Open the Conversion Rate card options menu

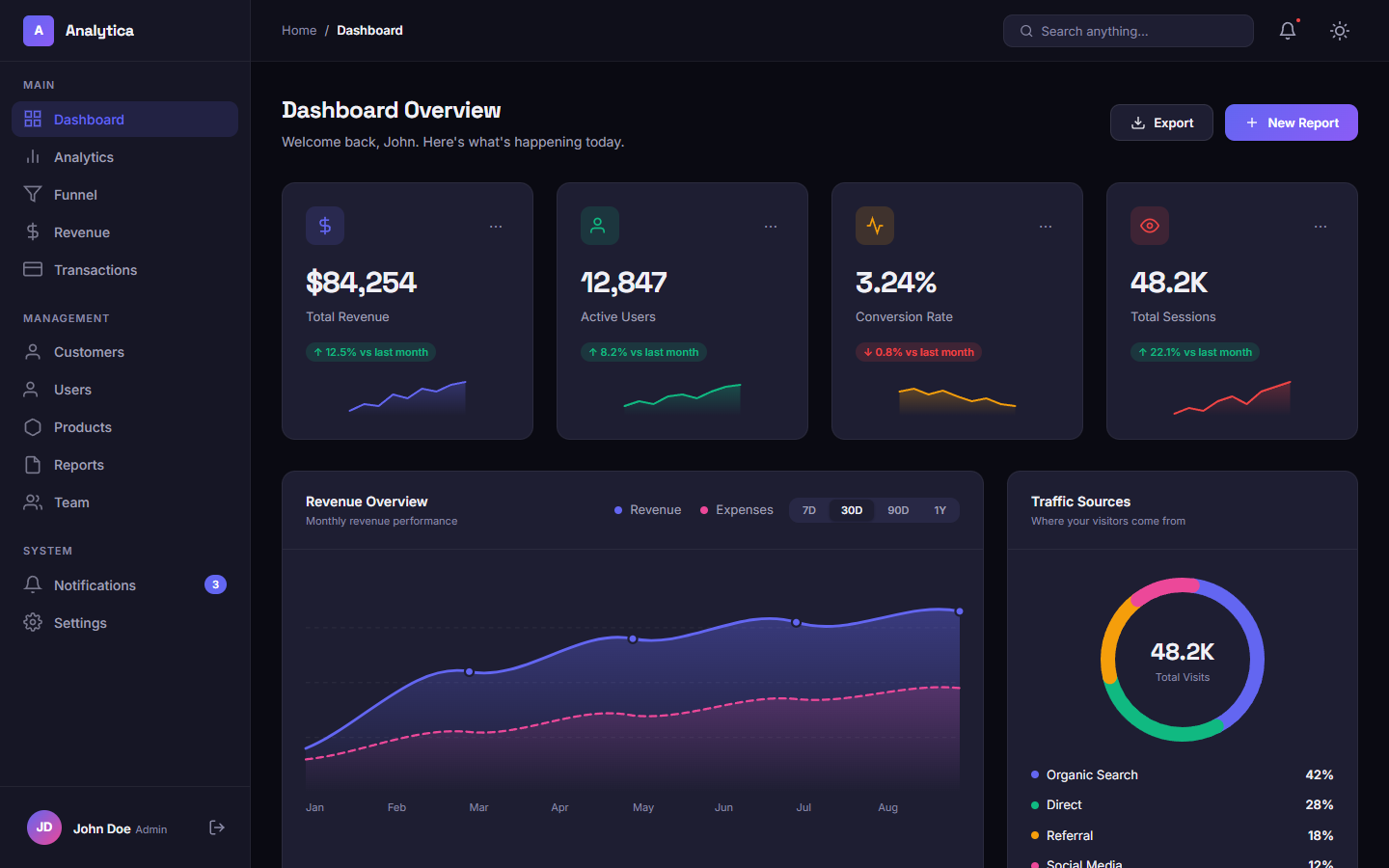(1046, 227)
